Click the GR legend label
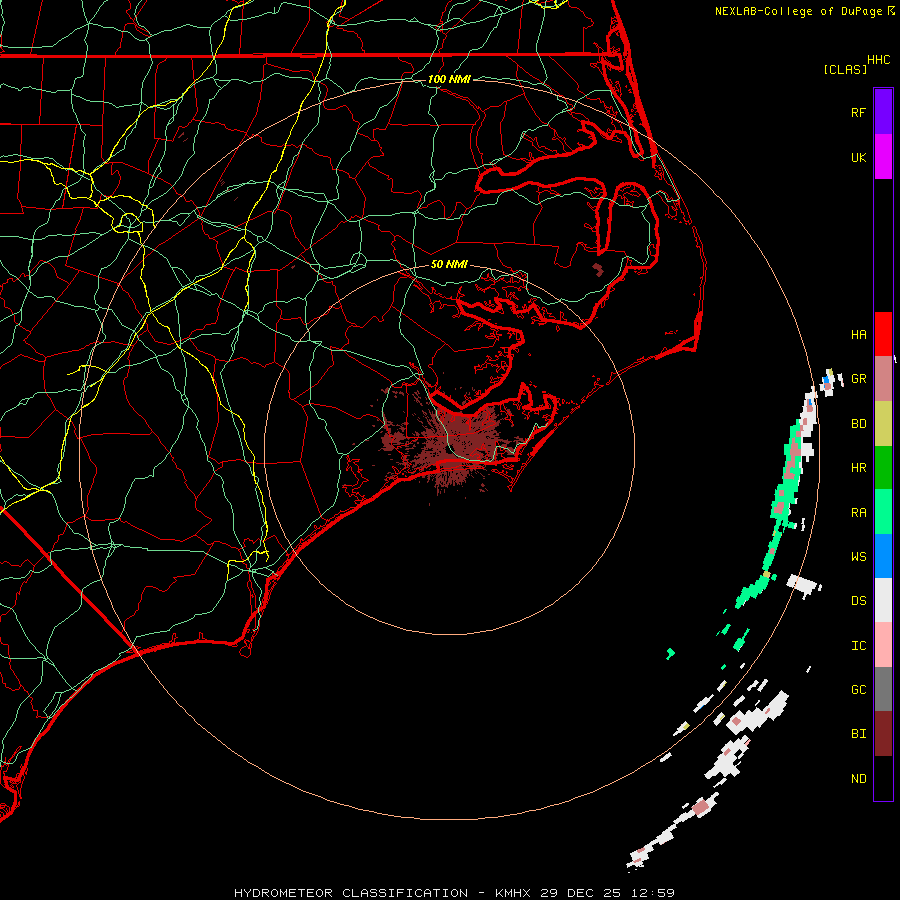 point(858,379)
